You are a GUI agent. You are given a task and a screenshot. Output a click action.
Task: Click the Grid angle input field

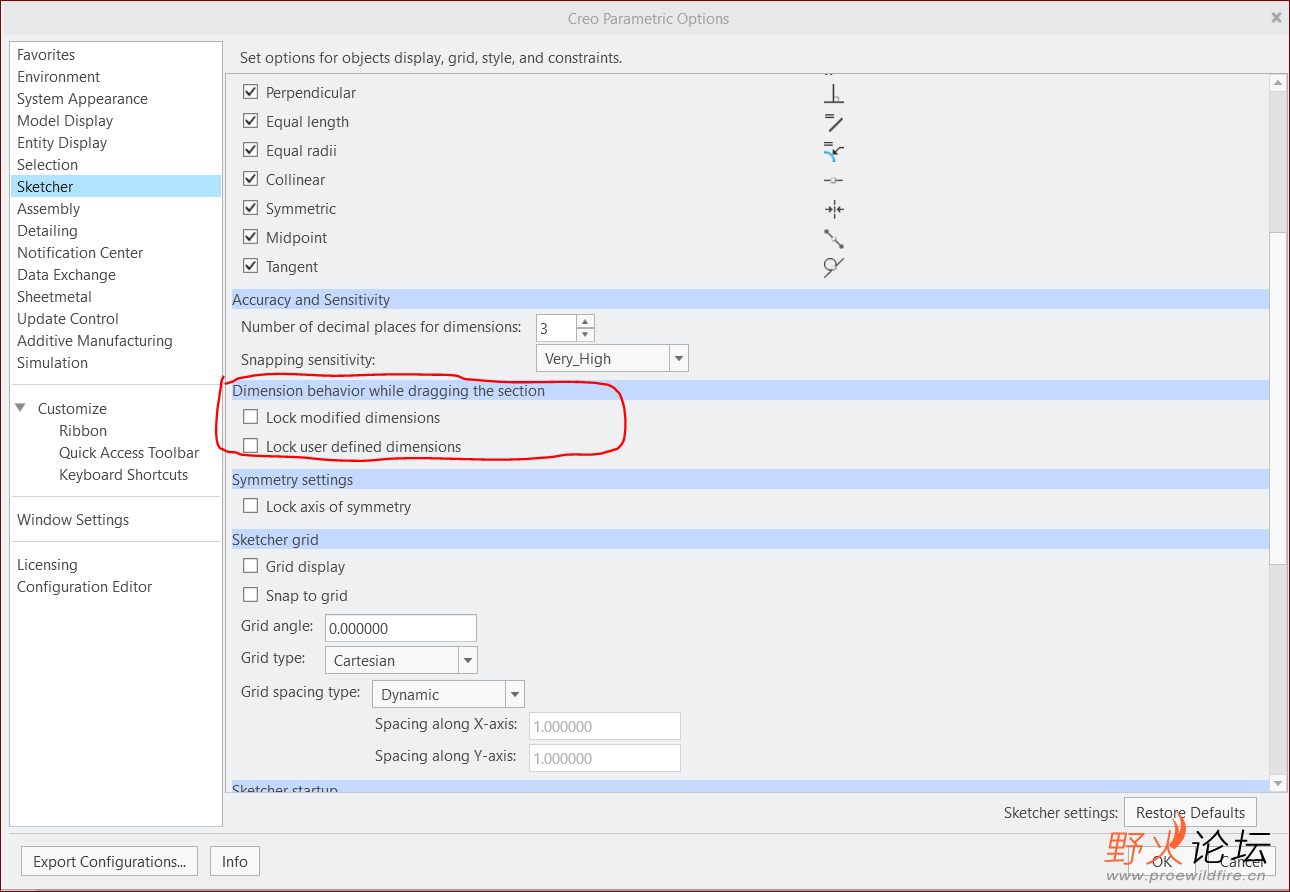[x=400, y=628]
